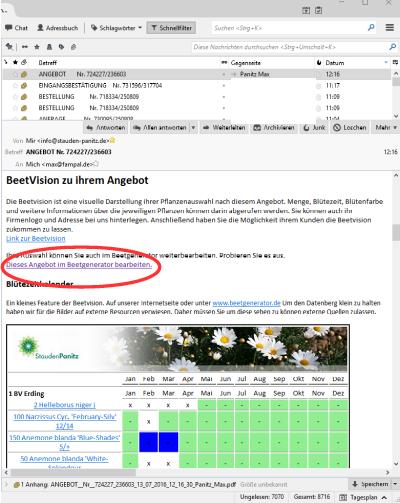Mark the message as Junk
The image size is (400, 503).
coord(314,128)
